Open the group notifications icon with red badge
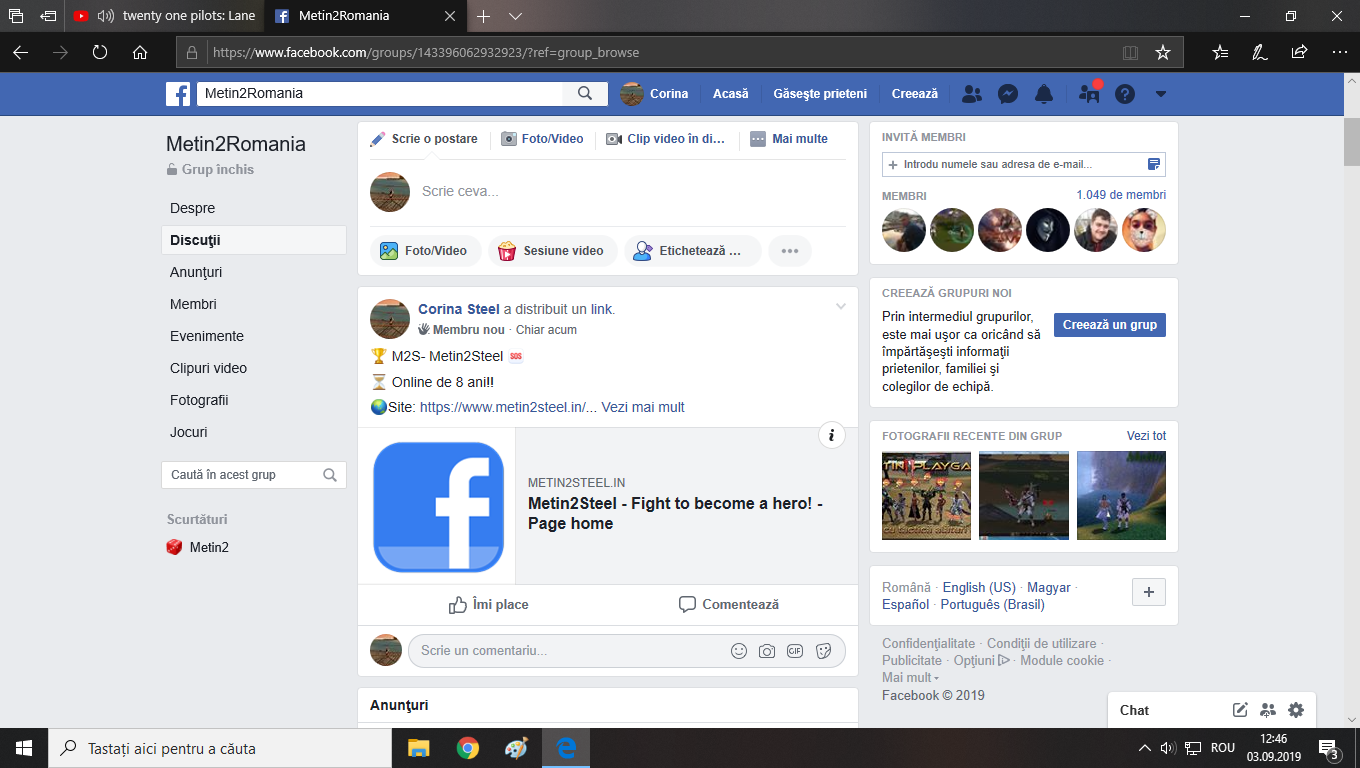This screenshot has width=1360, height=768. tap(1089, 94)
